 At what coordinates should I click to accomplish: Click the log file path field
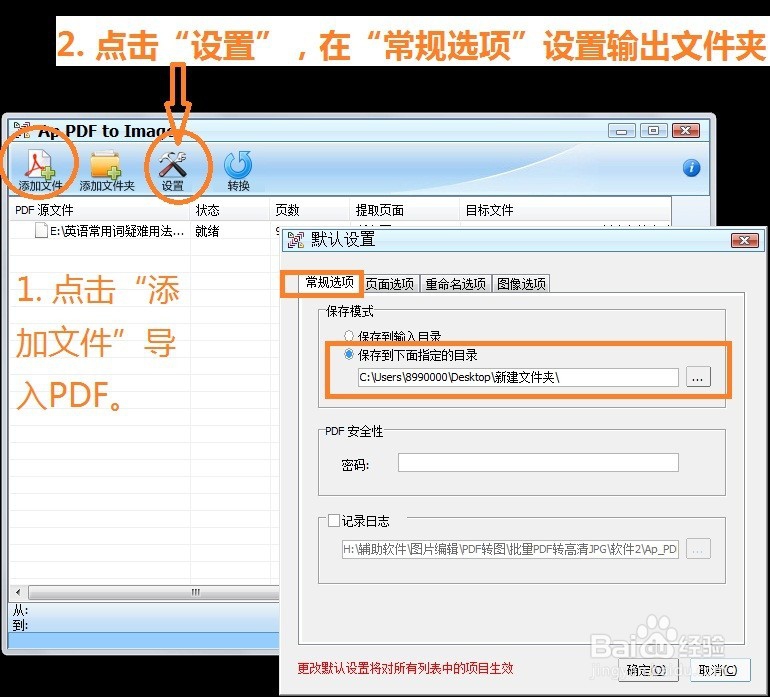pyautogui.click(x=510, y=549)
